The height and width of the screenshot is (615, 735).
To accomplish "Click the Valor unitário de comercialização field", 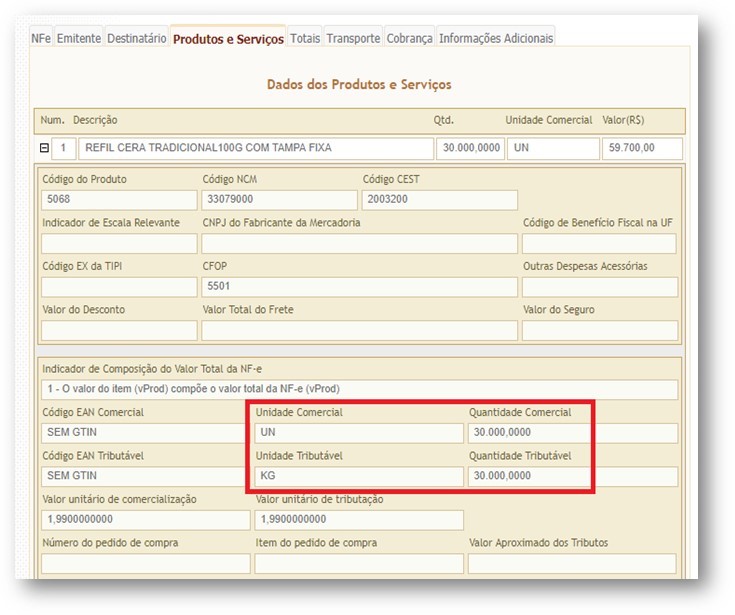I will point(145,520).
